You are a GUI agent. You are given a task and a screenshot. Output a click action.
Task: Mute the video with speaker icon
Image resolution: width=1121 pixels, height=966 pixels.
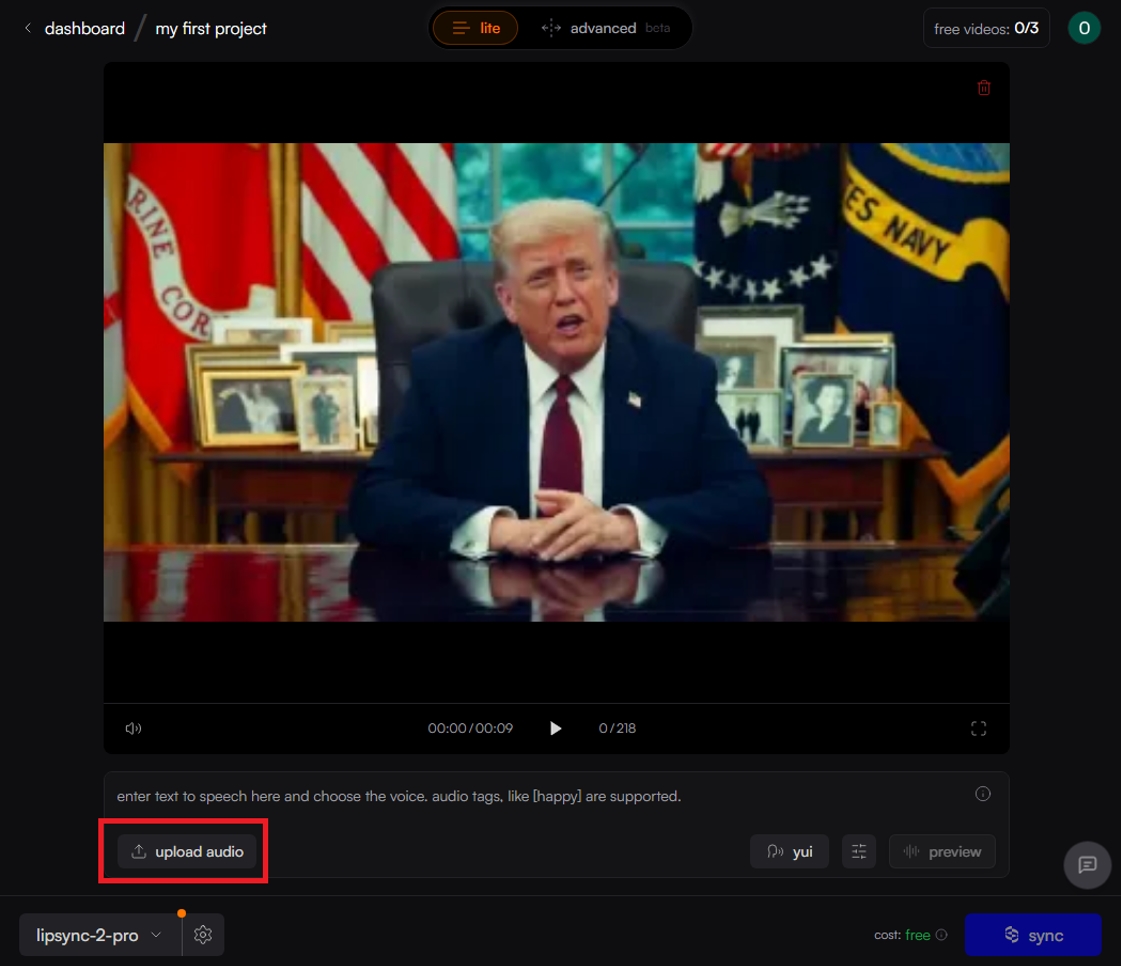point(133,728)
